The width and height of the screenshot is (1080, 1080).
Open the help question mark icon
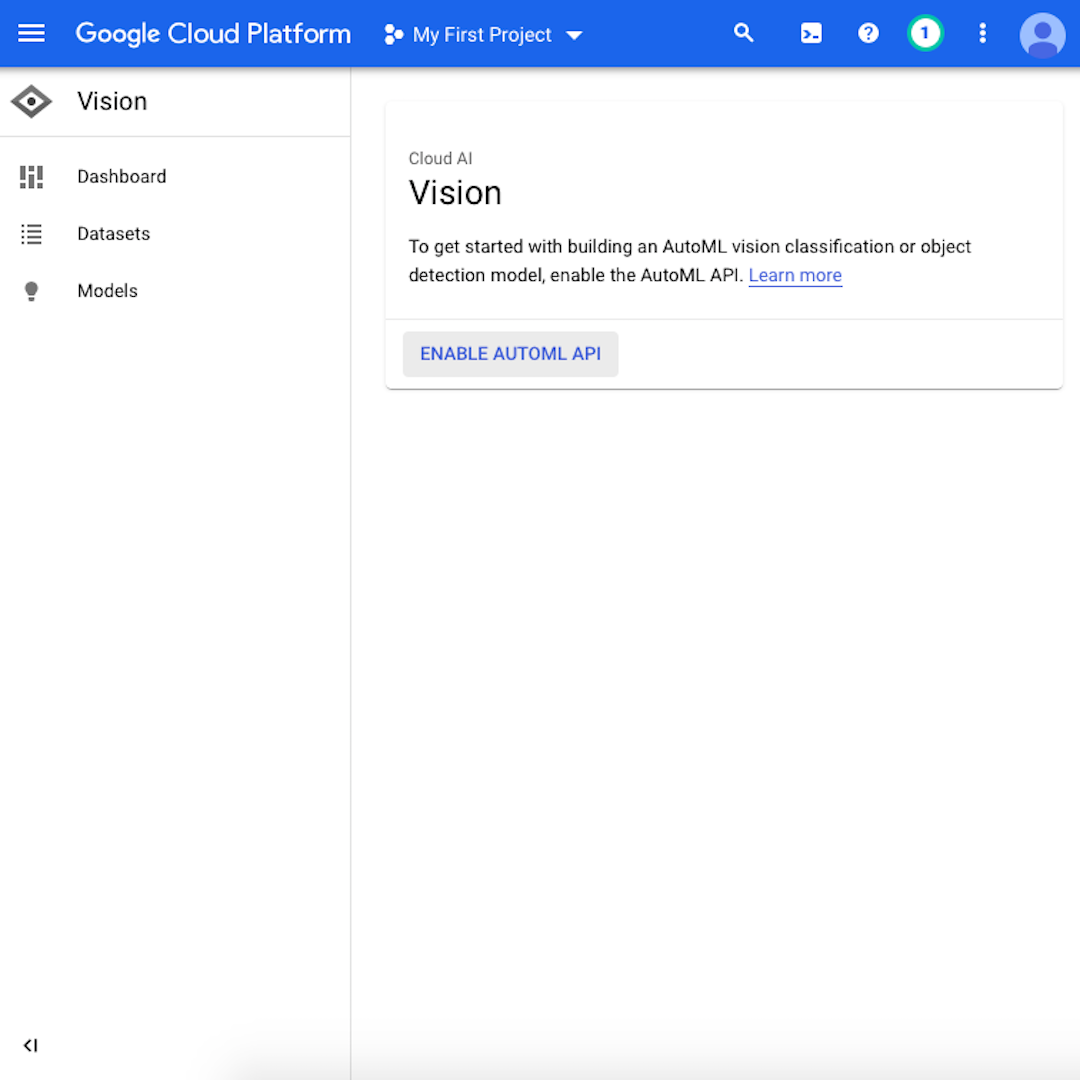tap(868, 33)
